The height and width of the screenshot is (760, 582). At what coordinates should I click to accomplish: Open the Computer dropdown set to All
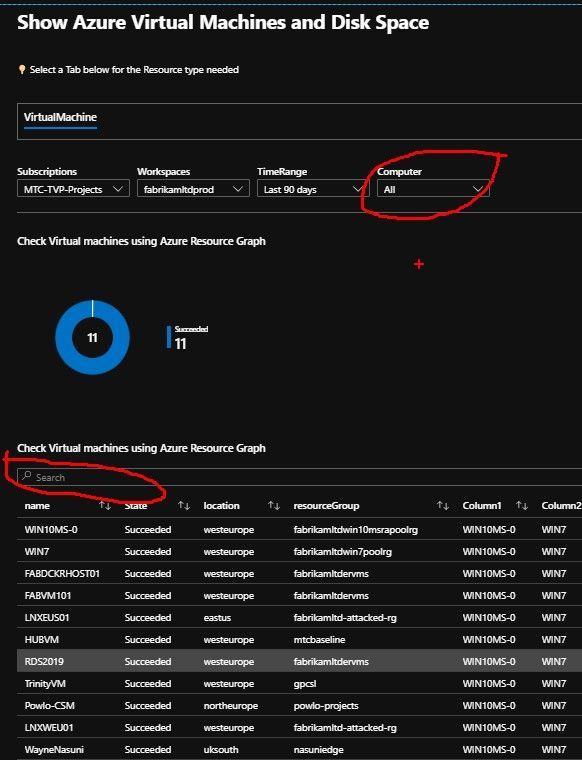pos(433,189)
